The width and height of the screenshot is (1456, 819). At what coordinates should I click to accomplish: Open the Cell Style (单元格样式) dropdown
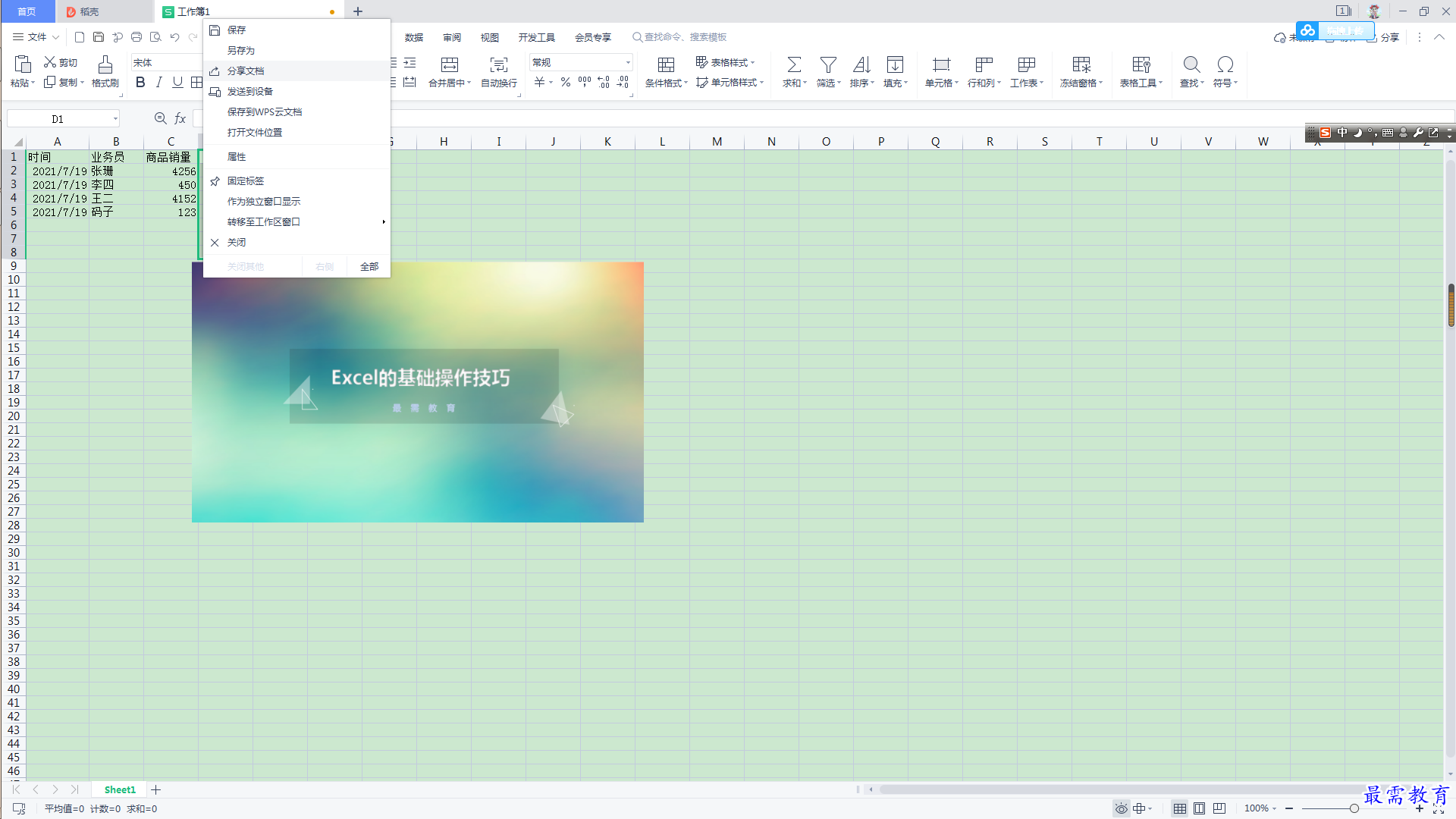pos(730,82)
